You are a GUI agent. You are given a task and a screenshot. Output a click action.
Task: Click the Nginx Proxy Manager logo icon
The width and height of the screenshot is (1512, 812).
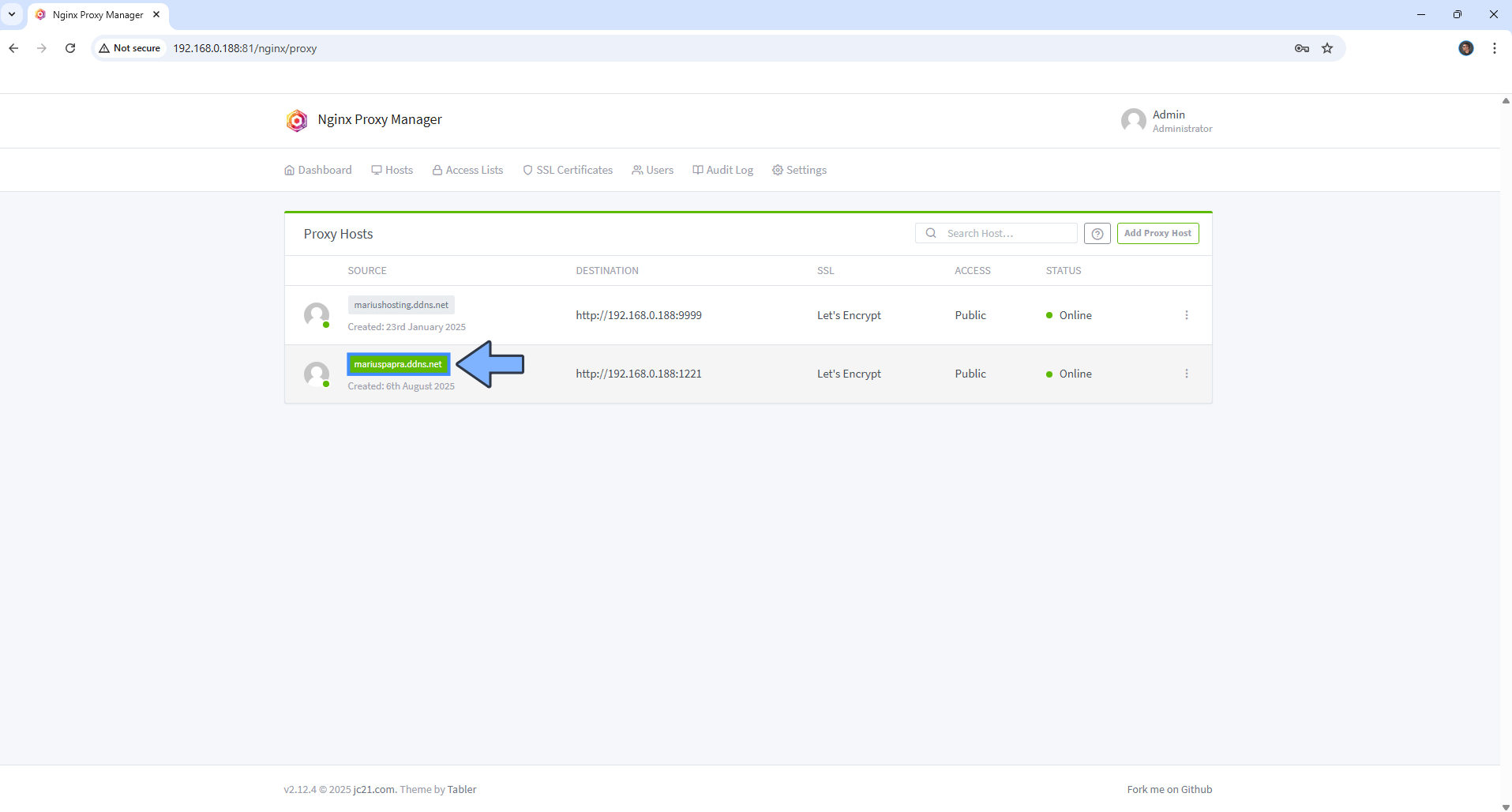click(x=297, y=120)
